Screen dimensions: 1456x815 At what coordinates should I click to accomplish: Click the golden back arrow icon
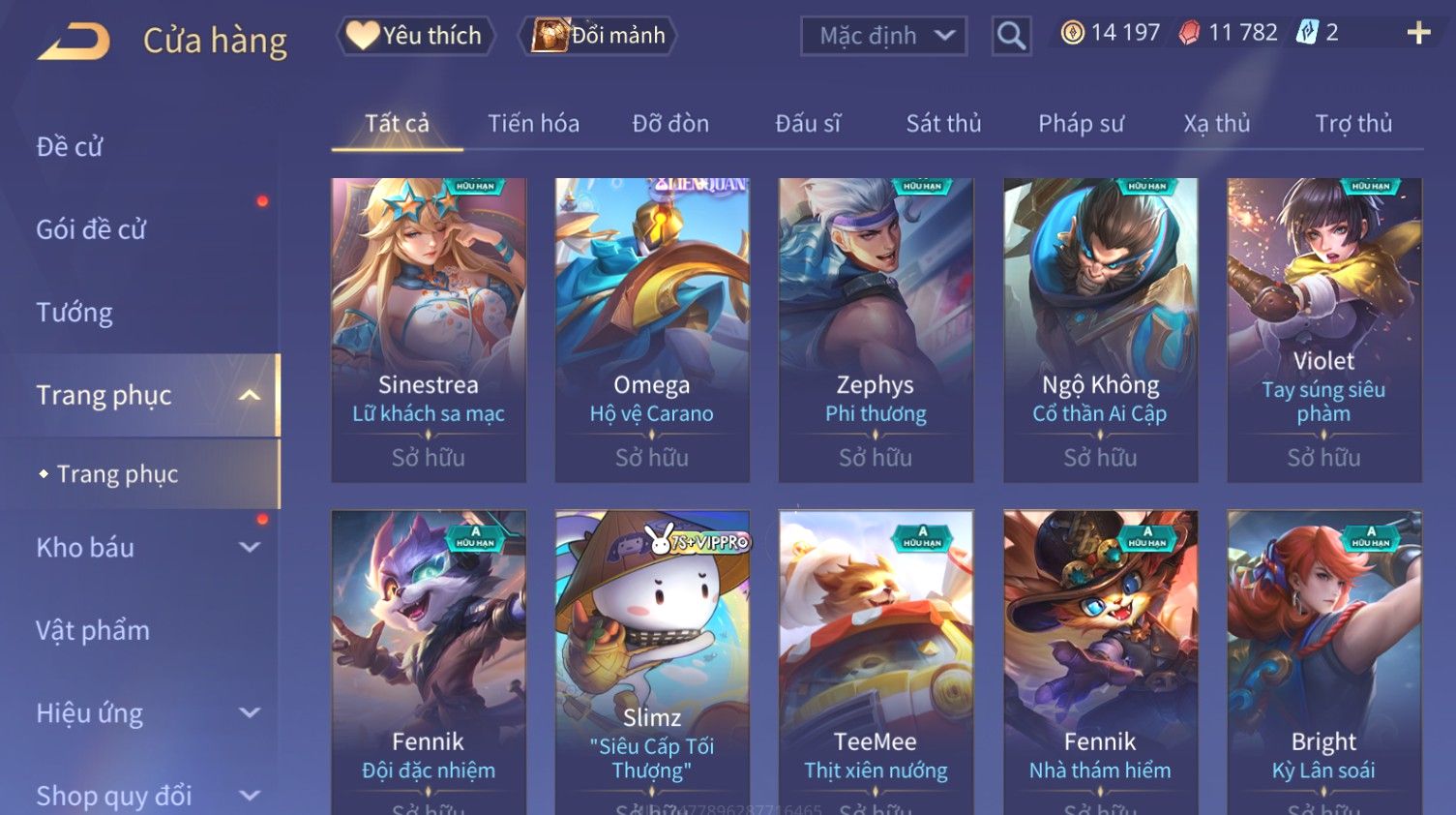[x=74, y=42]
